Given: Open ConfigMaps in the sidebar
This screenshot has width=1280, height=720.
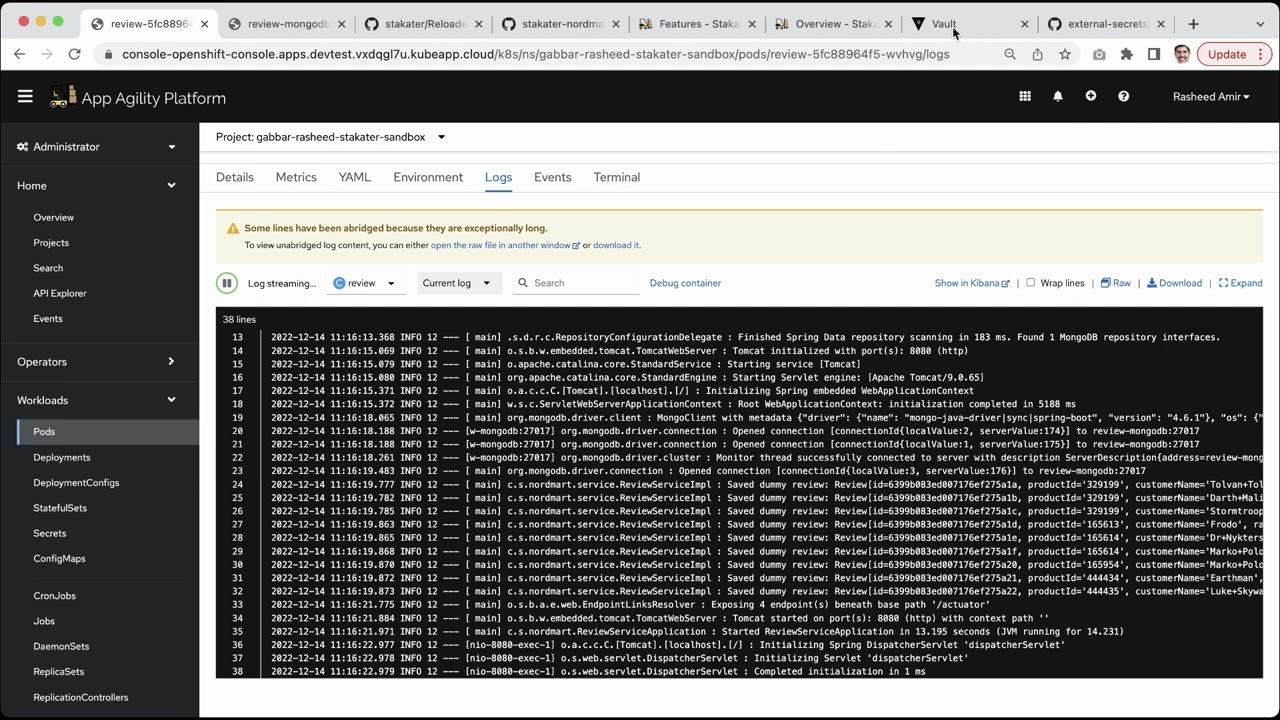Looking at the screenshot, I should (60, 559).
